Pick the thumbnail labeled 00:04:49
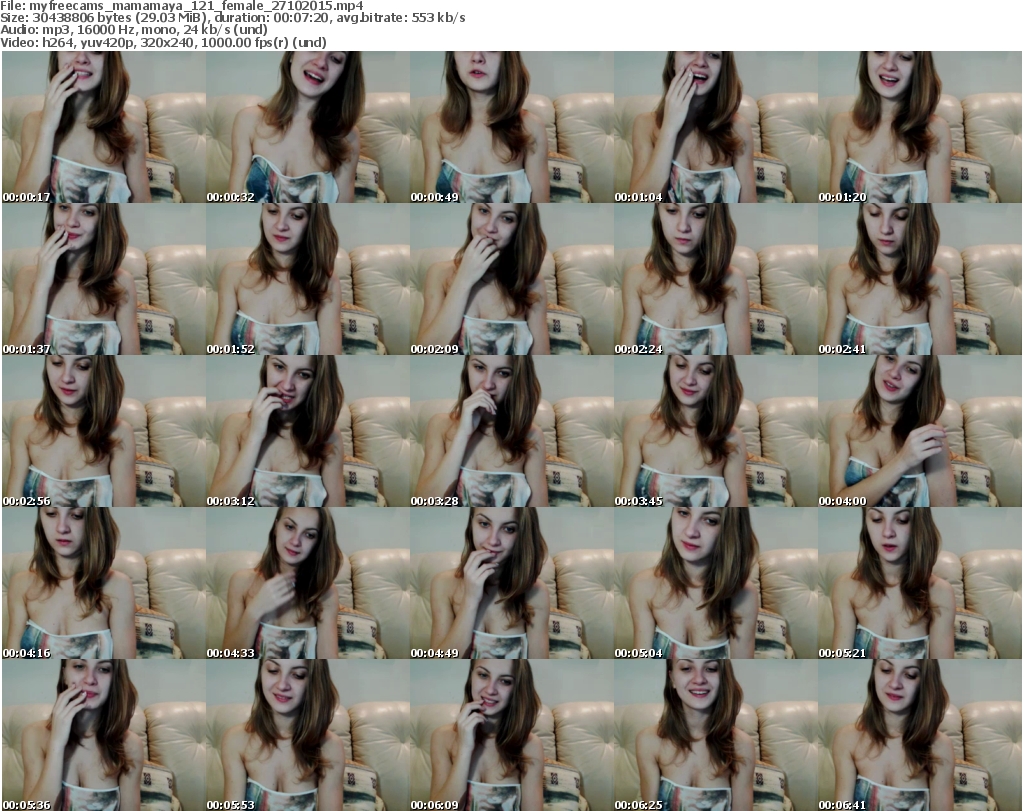The height and width of the screenshot is (811, 1024). tap(511, 583)
